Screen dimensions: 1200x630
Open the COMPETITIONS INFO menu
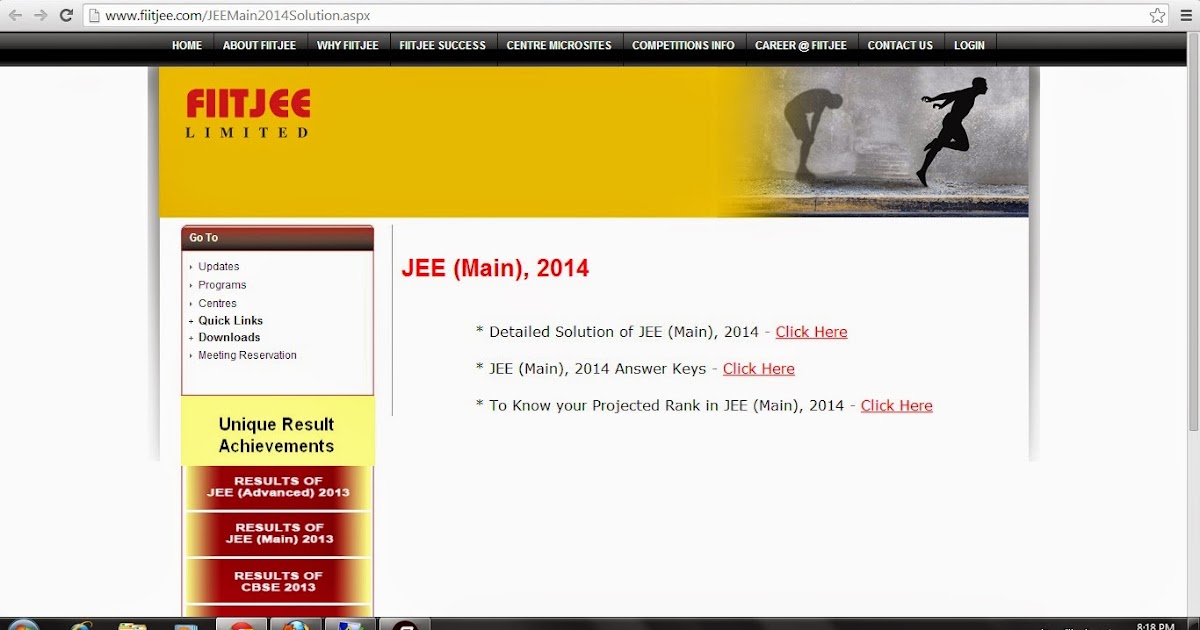(x=683, y=46)
